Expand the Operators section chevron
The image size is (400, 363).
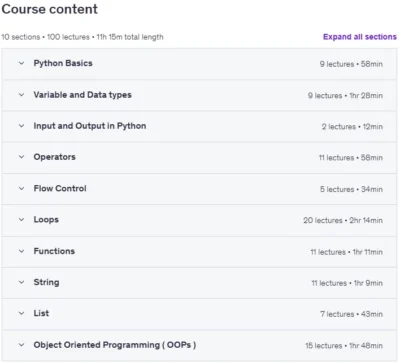click(21, 157)
